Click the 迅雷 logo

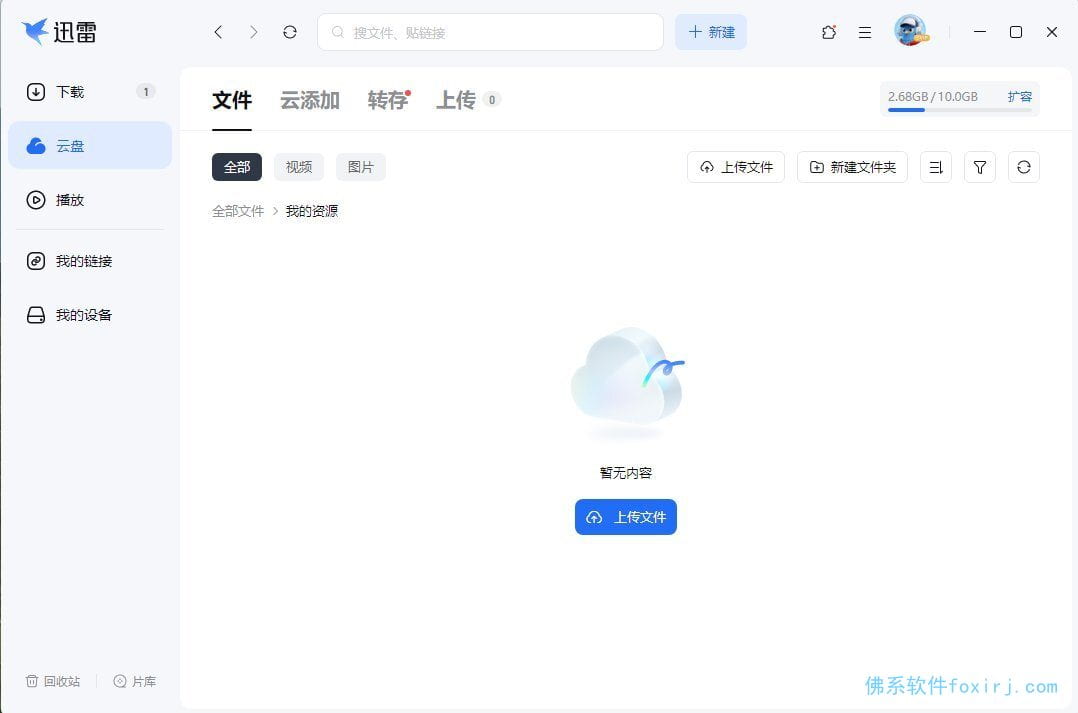click(59, 32)
